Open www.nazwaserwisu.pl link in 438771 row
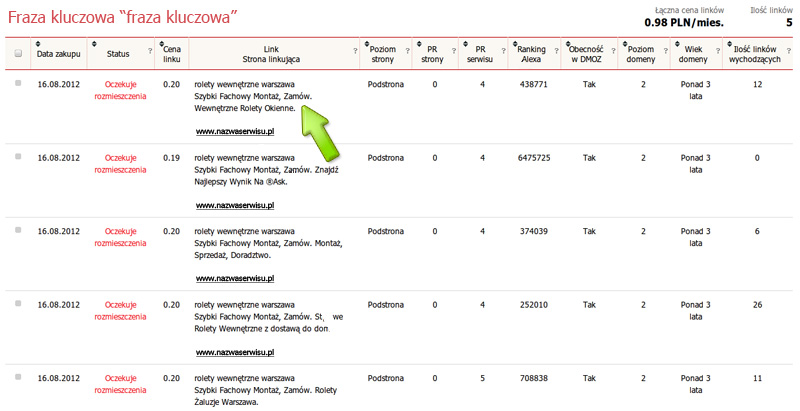 (x=235, y=132)
